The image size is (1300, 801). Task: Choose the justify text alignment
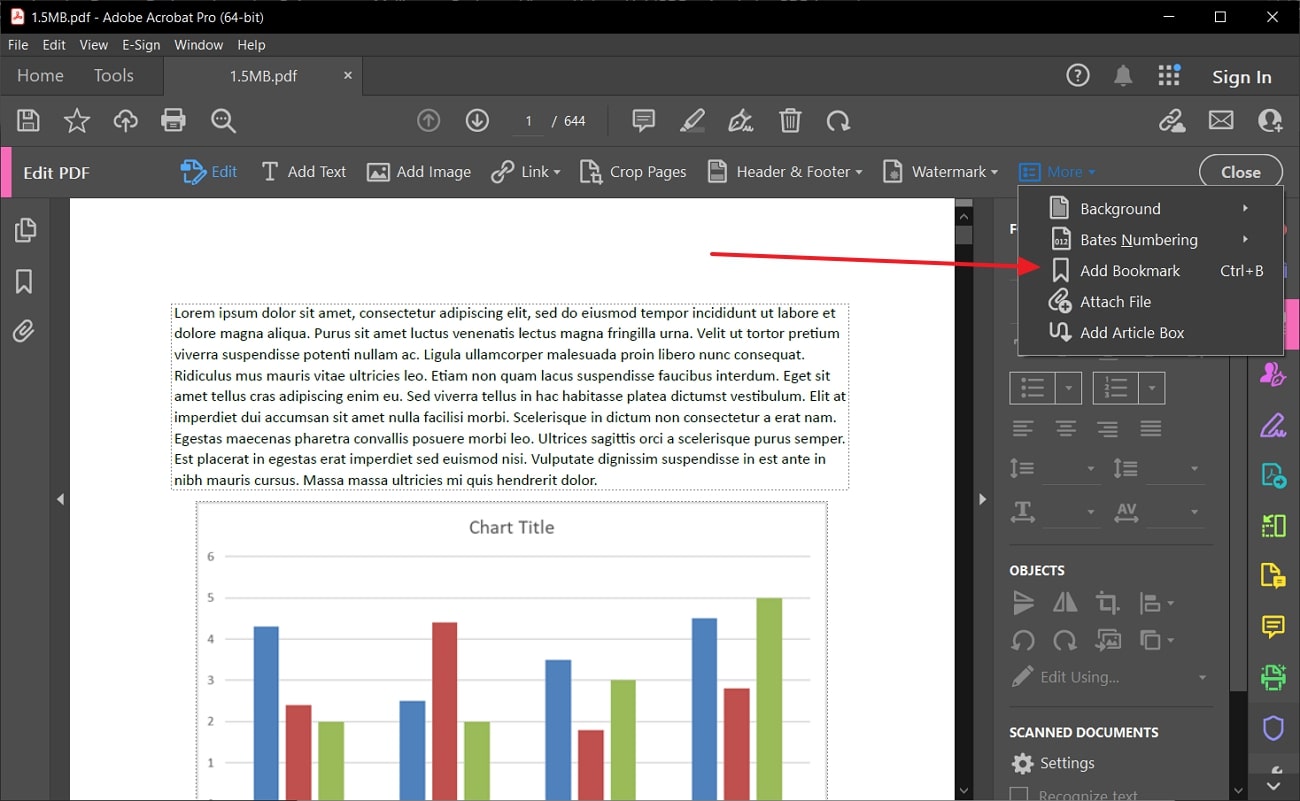click(x=1151, y=429)
